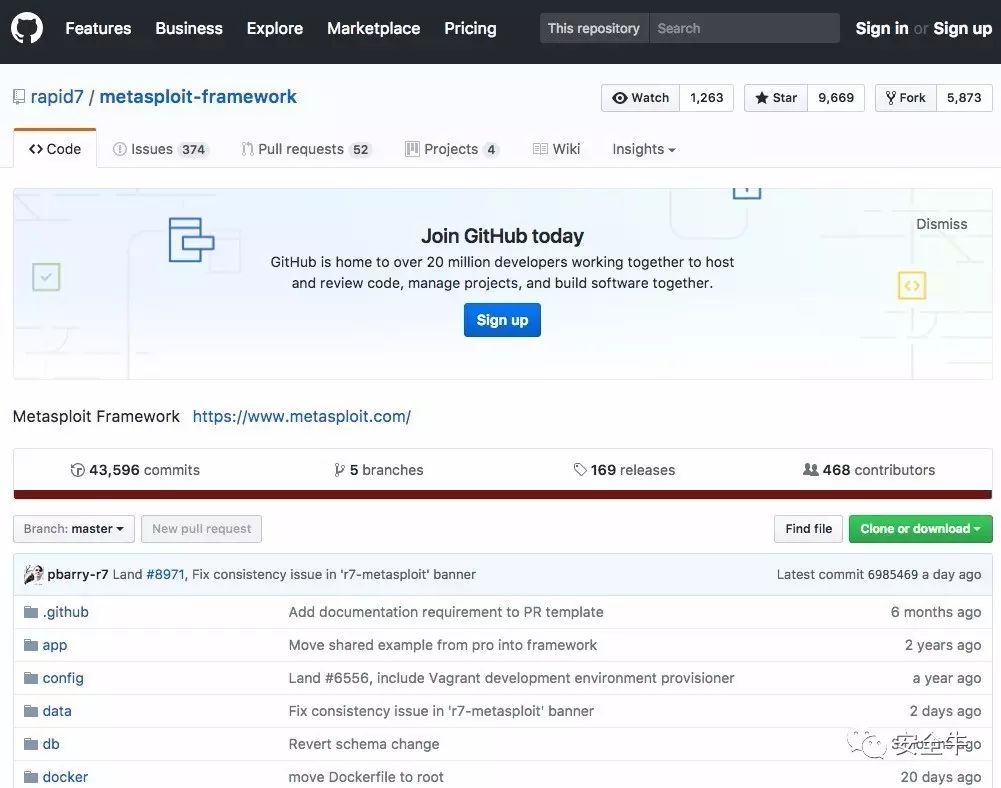Click the Find file button
Viewport: 1001px width, 788px height.
pos(809,529)
